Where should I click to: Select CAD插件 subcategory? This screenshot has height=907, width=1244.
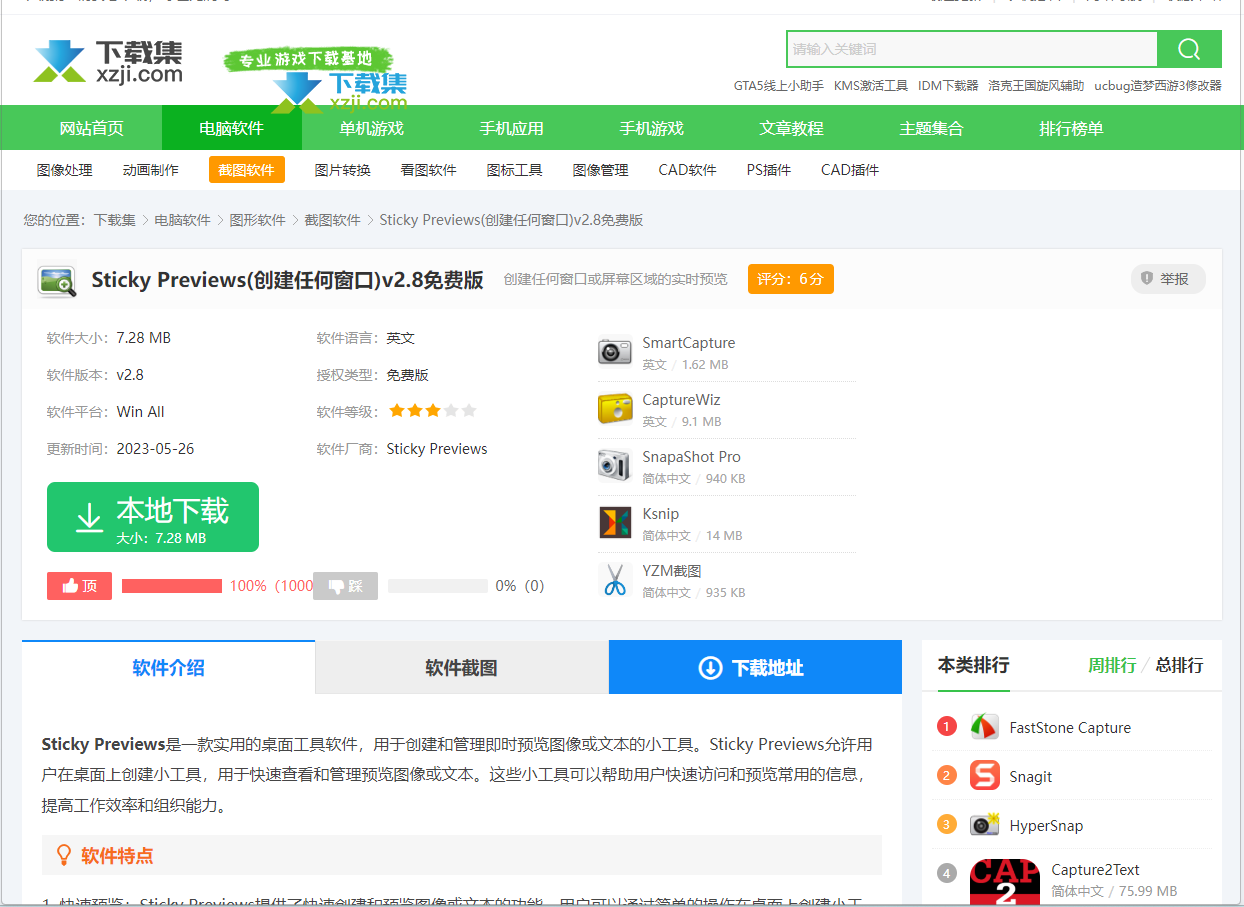(x=850, y=170)
